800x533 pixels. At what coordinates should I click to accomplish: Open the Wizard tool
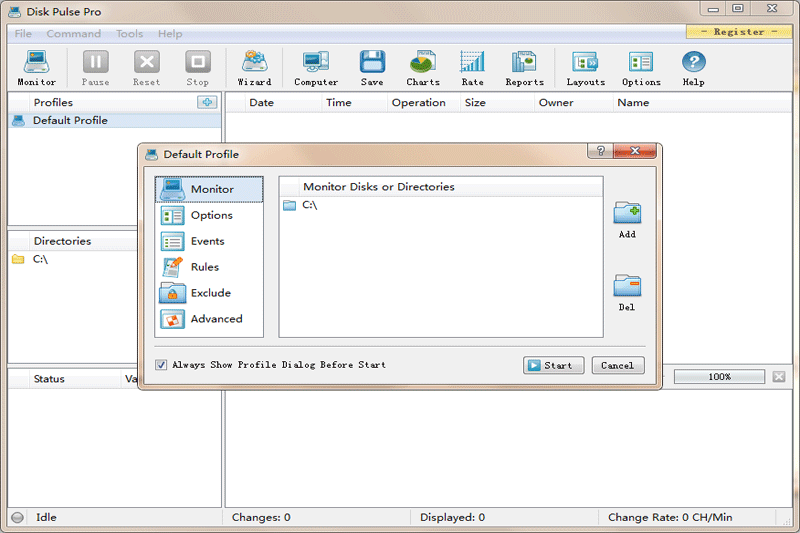[254, 68]
